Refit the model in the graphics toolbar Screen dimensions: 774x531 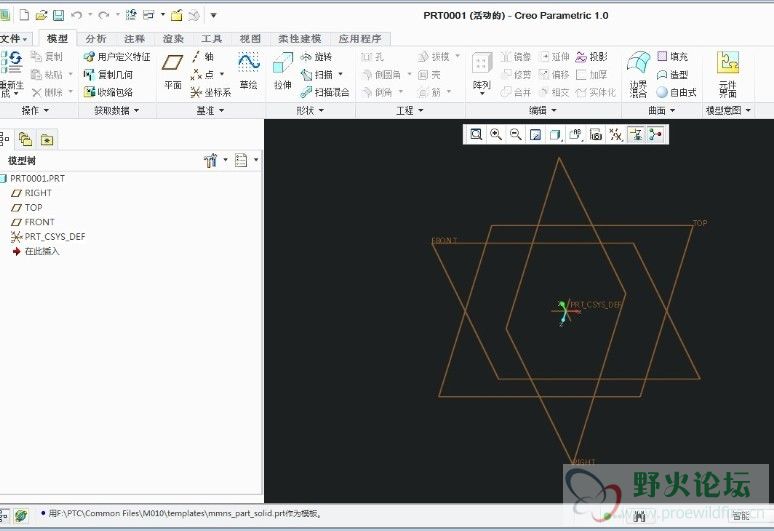[476, 134]
